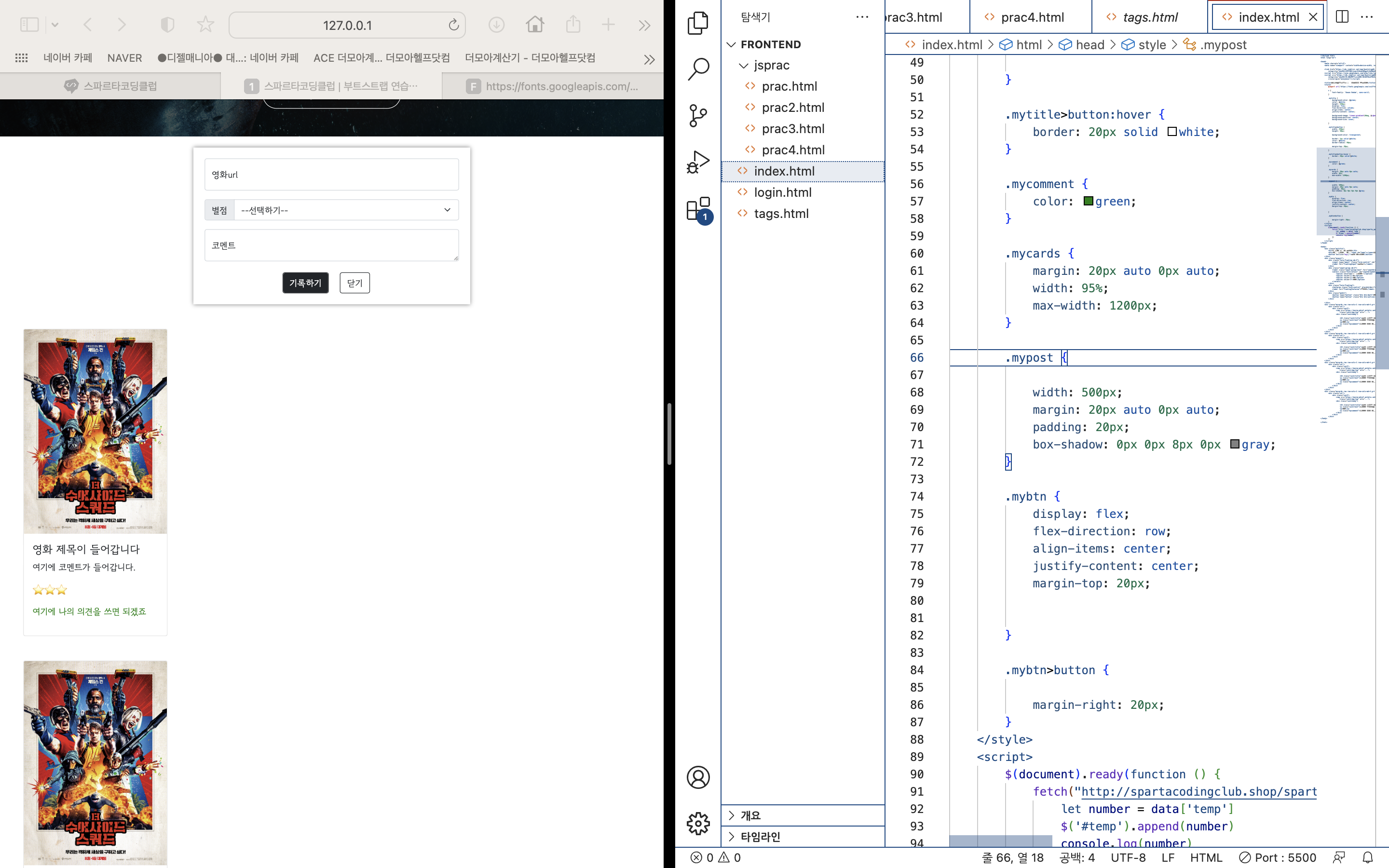This screenshot has height=868, width=1389.
Task: Open the Accounts menu in VS Code
Action: click(x=698, y=777)
